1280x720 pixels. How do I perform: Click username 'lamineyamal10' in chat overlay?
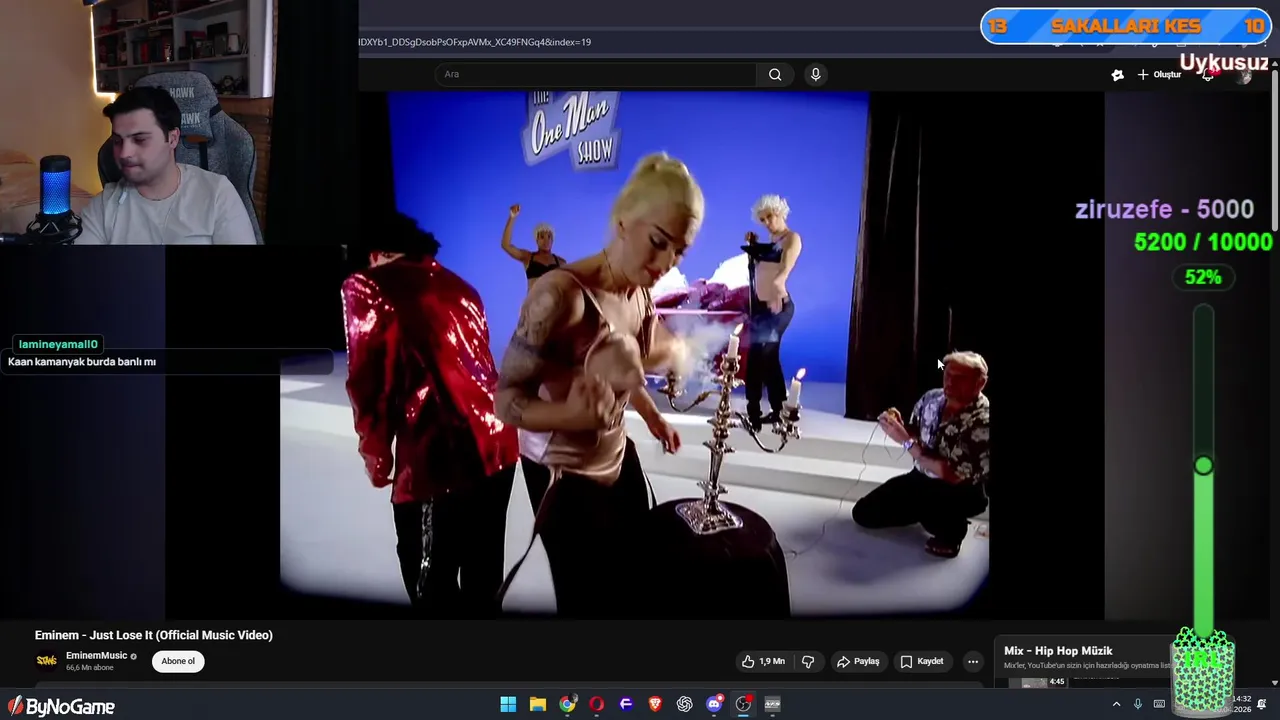tap(58, 344)
